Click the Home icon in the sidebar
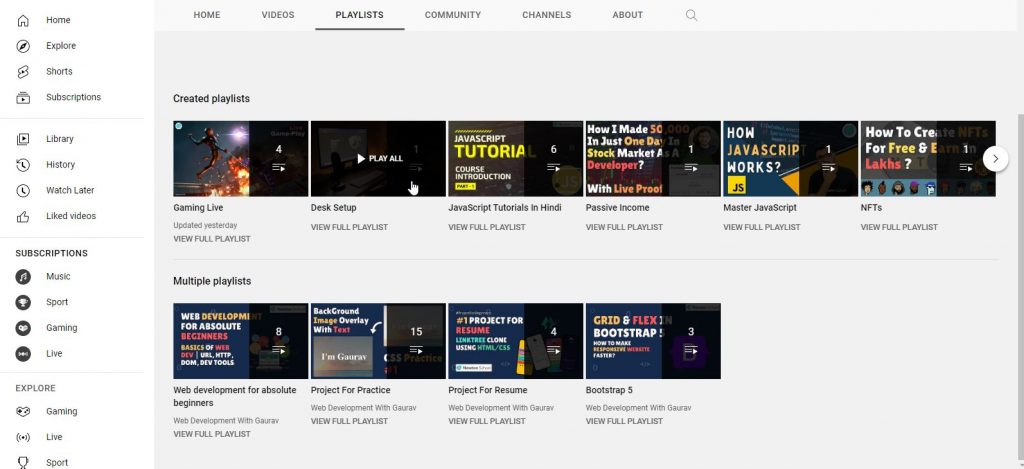1024x469 pixels. (x=24, y=20)
